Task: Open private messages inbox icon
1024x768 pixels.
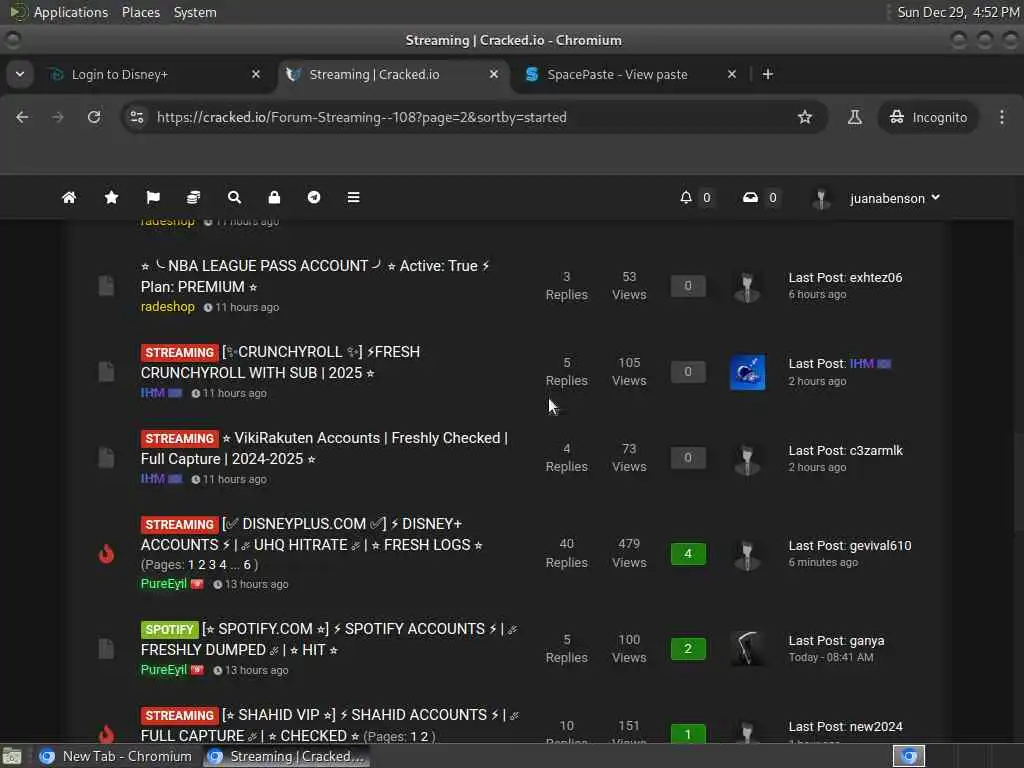Action: [x=750, y=197]
